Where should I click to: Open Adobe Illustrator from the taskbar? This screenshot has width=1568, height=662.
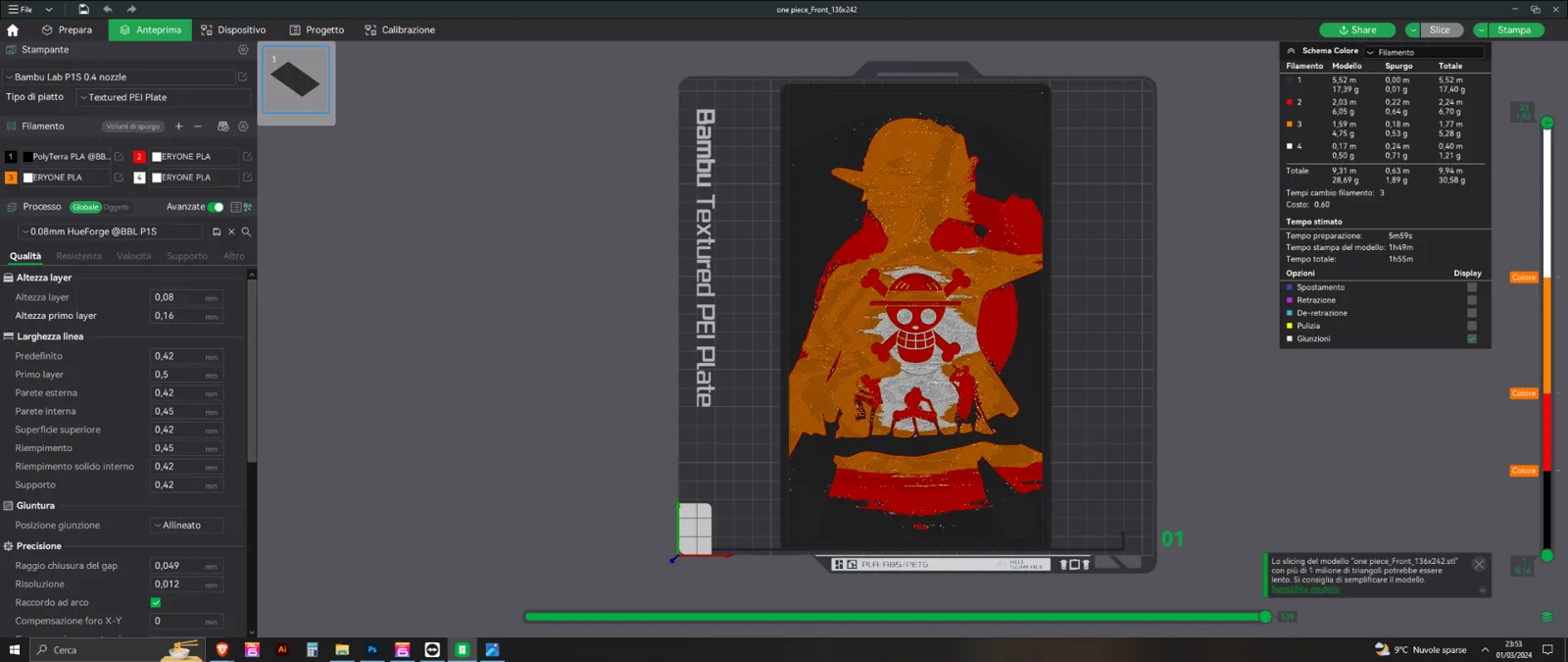tap(282, 650)
